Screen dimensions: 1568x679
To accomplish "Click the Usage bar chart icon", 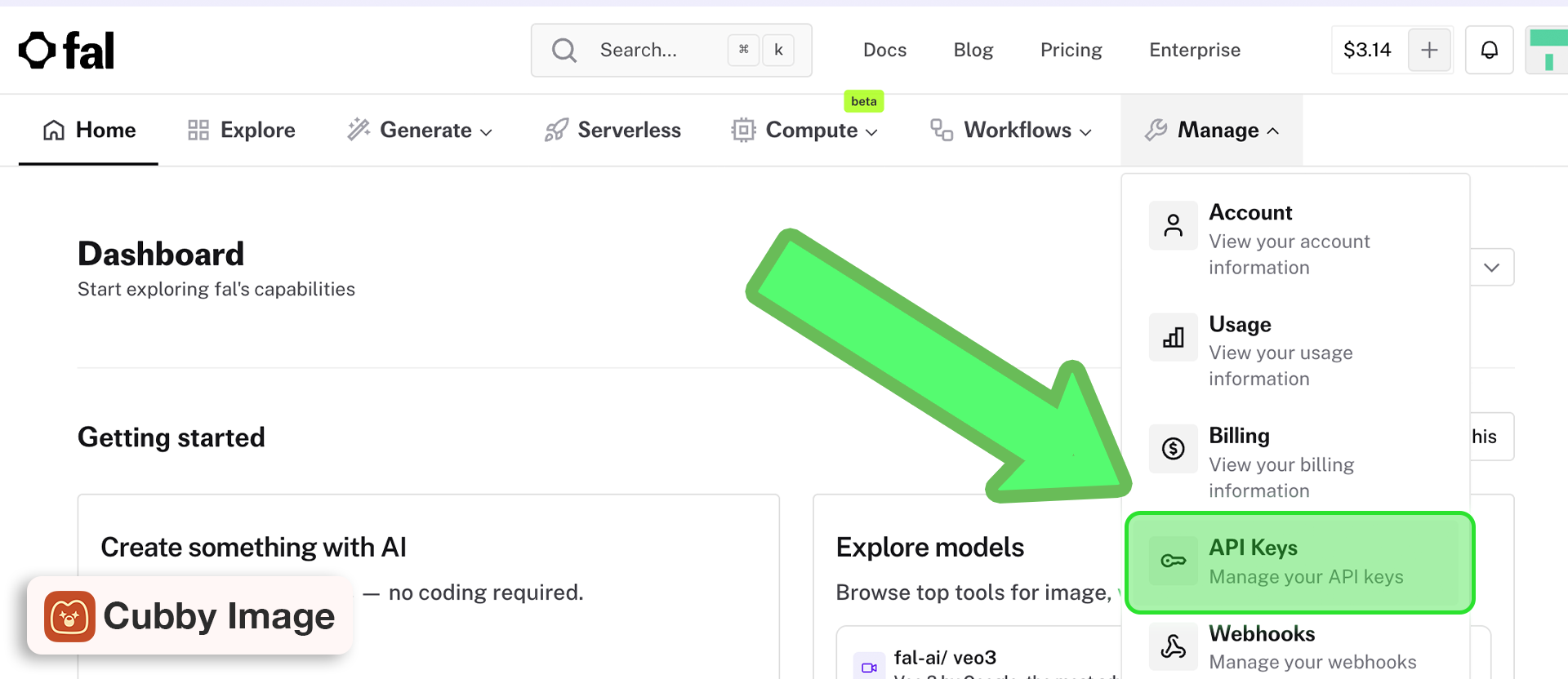I will click(x=1174, y=337).
